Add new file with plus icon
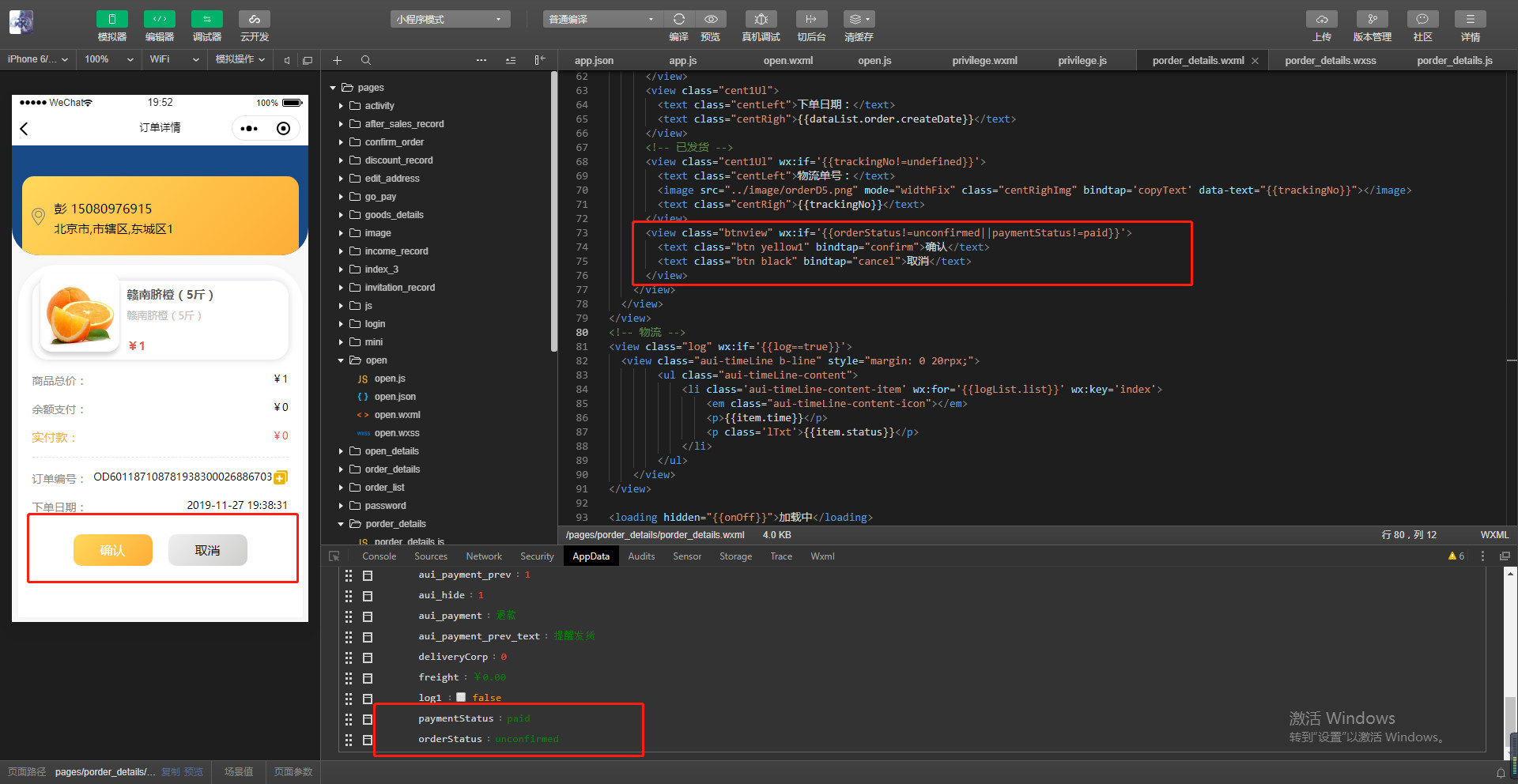This screenshot has width=1518, height=784. (x=337, y=60)
